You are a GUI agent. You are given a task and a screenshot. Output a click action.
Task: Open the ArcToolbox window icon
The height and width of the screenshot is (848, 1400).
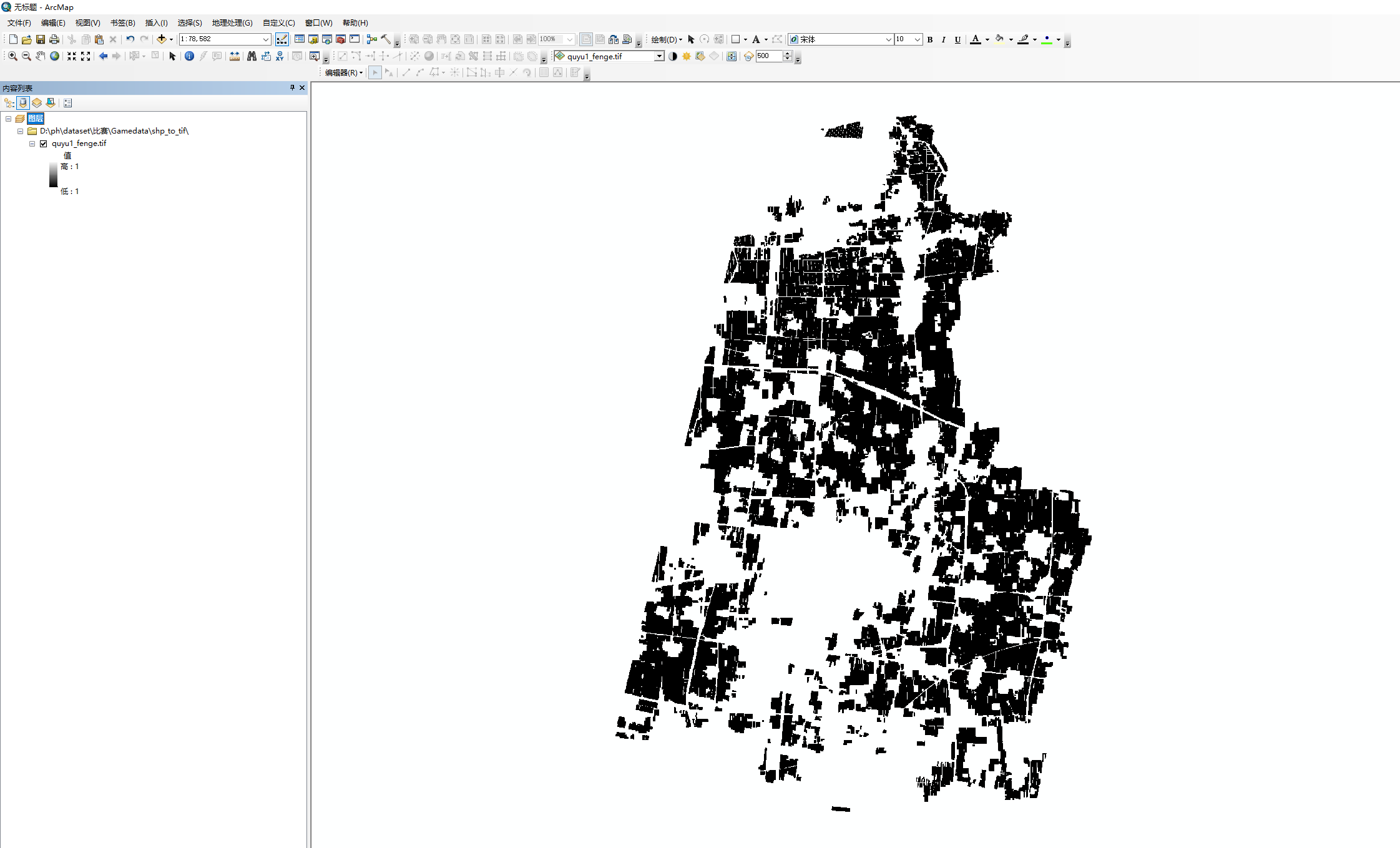coord(342,39)
